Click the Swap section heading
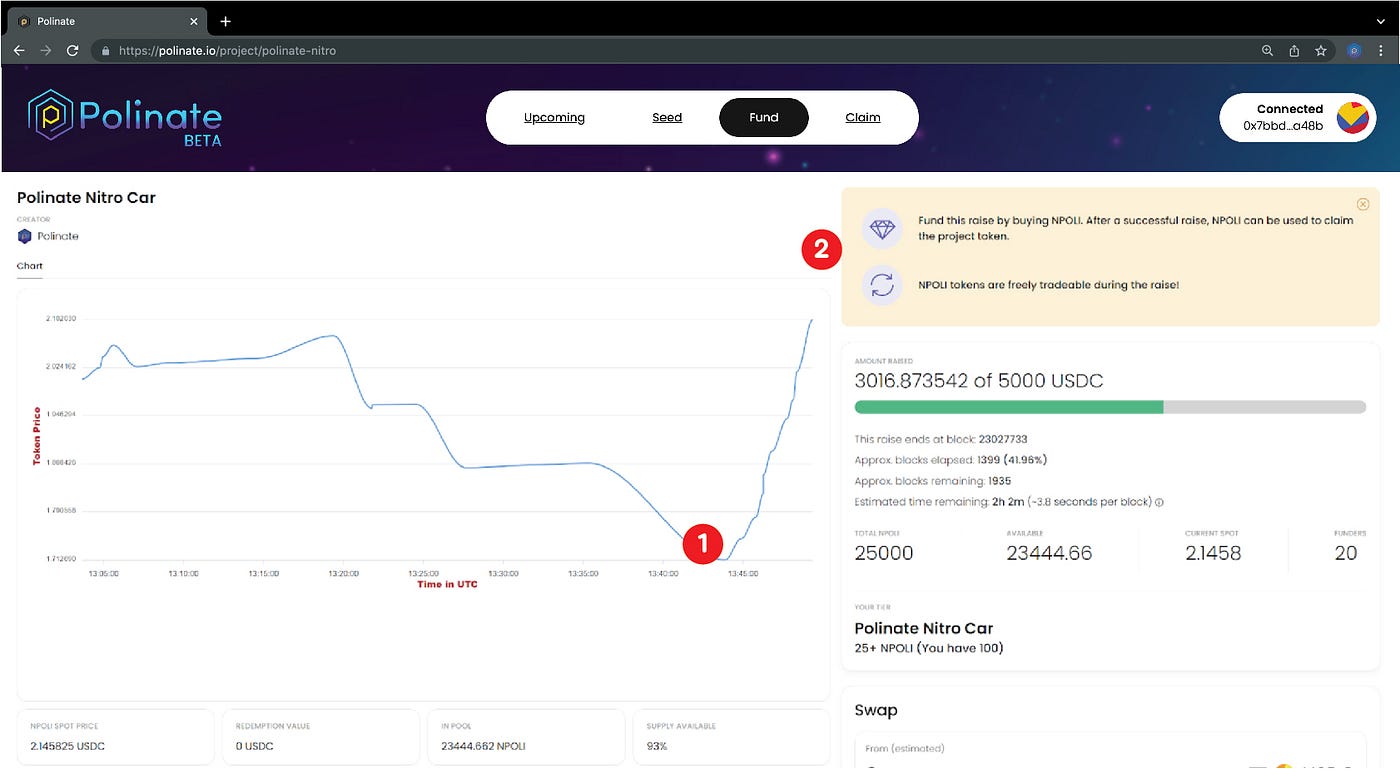Viewport: 1400px width, 782px height. [x=876, y=710]
